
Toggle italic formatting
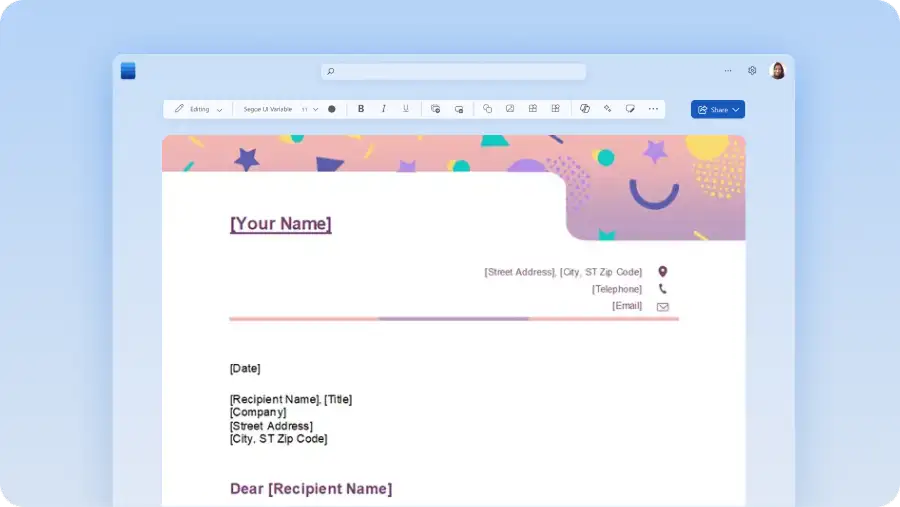[383, 109]
